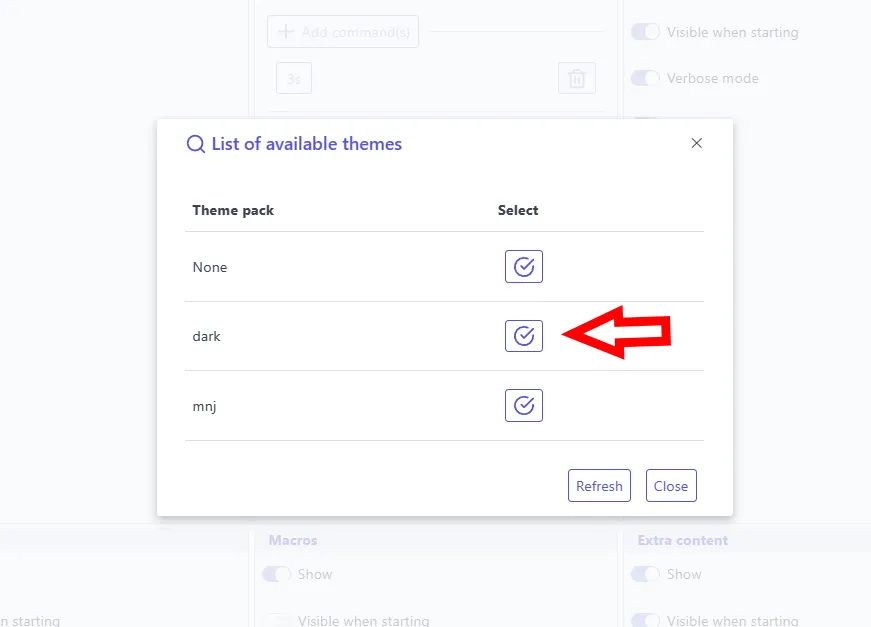Toggle the Show switch under Macros
871x627 pixels.
pos(276,574)
